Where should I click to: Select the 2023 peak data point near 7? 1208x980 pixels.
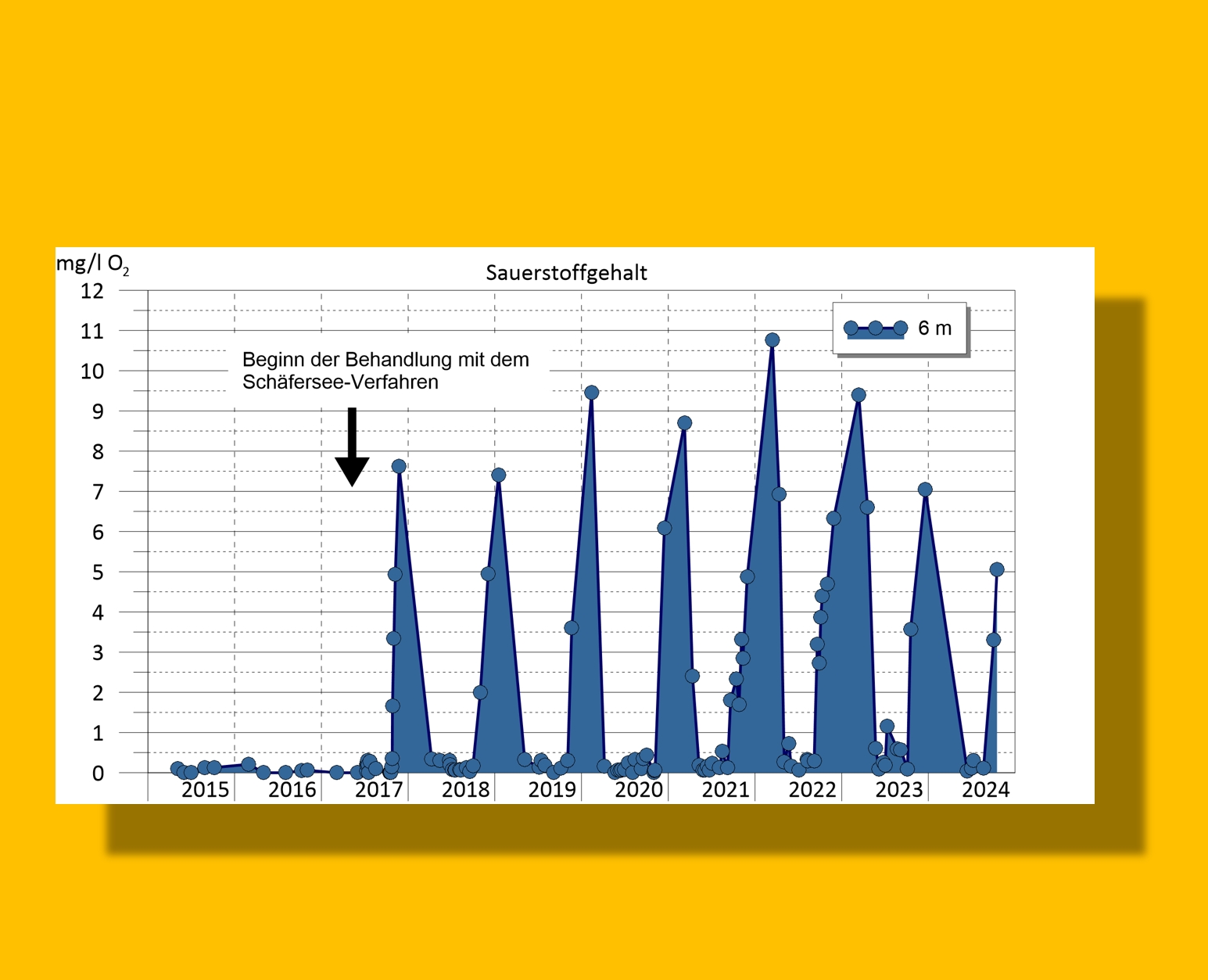pyautogui.click(x=925, y=490)
